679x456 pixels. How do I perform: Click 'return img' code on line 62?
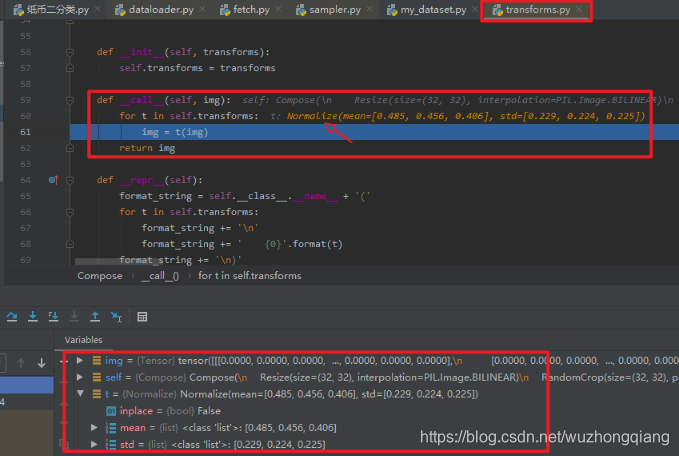tap(147, 148)
